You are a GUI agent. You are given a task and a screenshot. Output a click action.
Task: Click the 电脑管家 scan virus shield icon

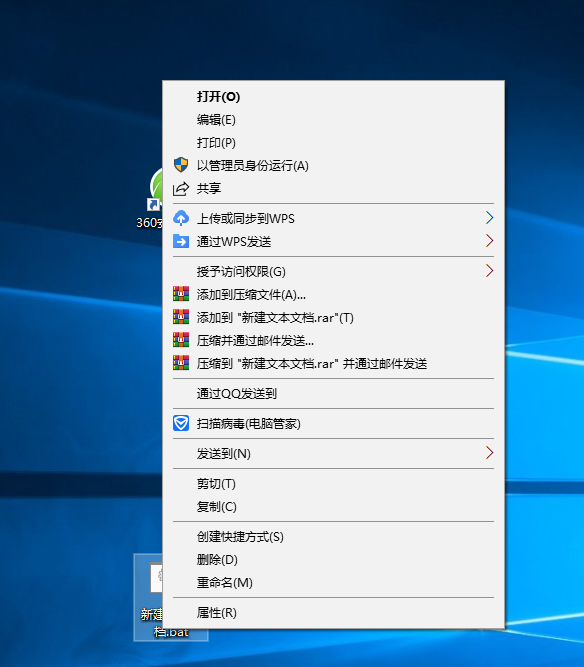coord(181,423)
